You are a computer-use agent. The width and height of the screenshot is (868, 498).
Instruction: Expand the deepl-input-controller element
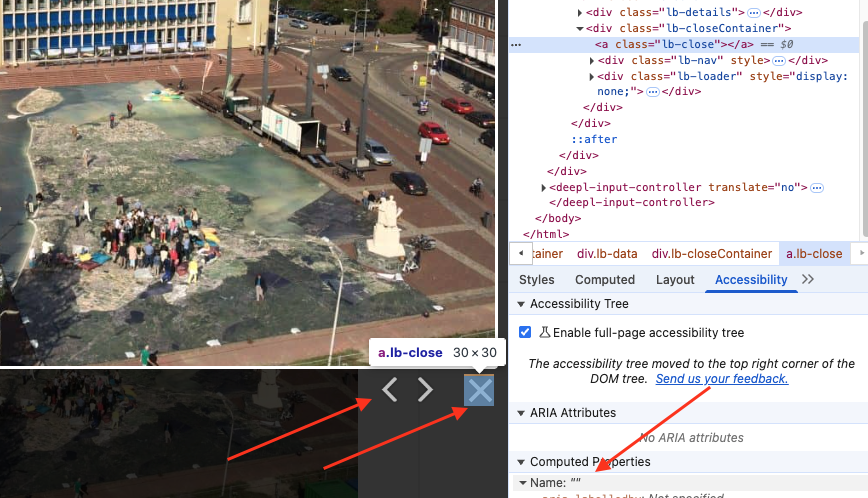pos(544,188)
